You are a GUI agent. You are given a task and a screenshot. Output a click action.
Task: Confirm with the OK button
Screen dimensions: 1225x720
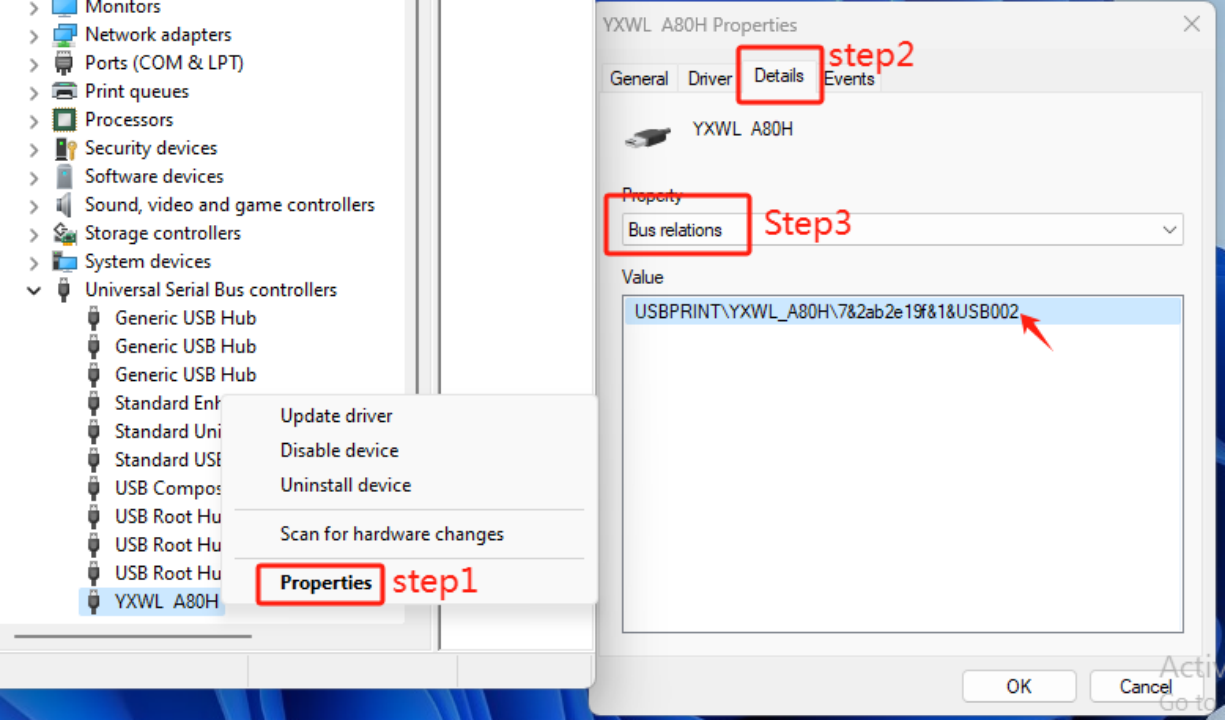click(1019, 686)
